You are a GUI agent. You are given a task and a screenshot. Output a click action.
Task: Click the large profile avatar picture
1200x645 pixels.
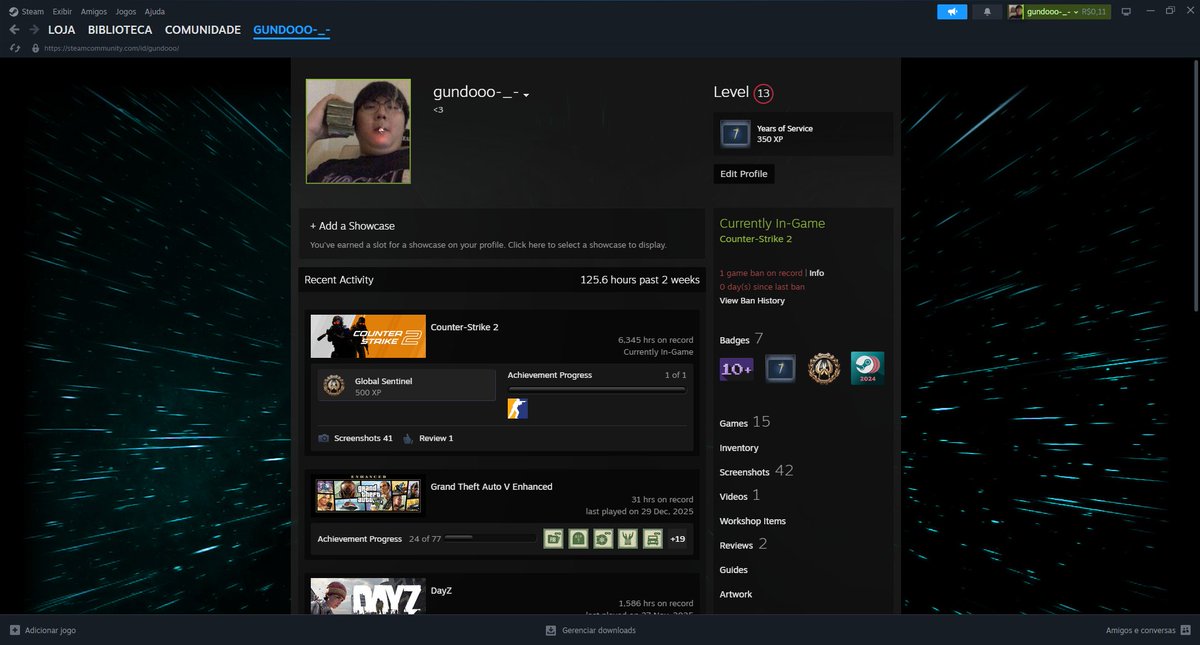pyautogui.click(x=358, y=131)
